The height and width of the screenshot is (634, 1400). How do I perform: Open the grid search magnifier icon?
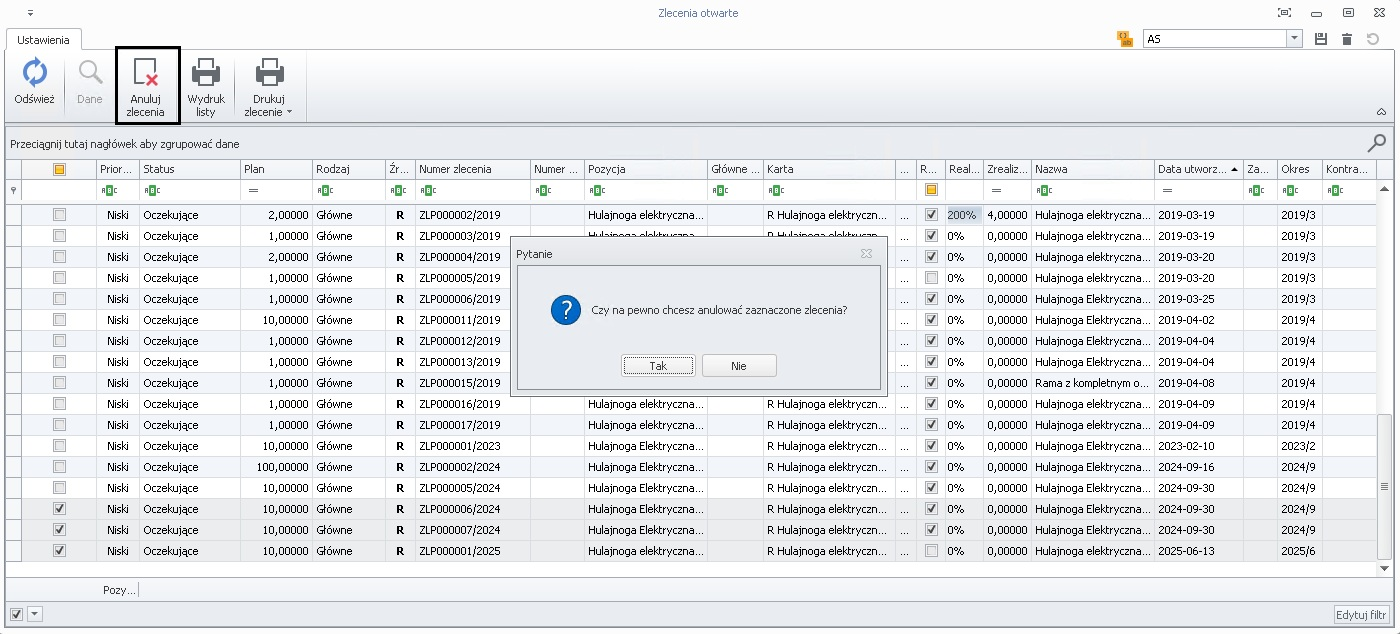click(1377, 143)
